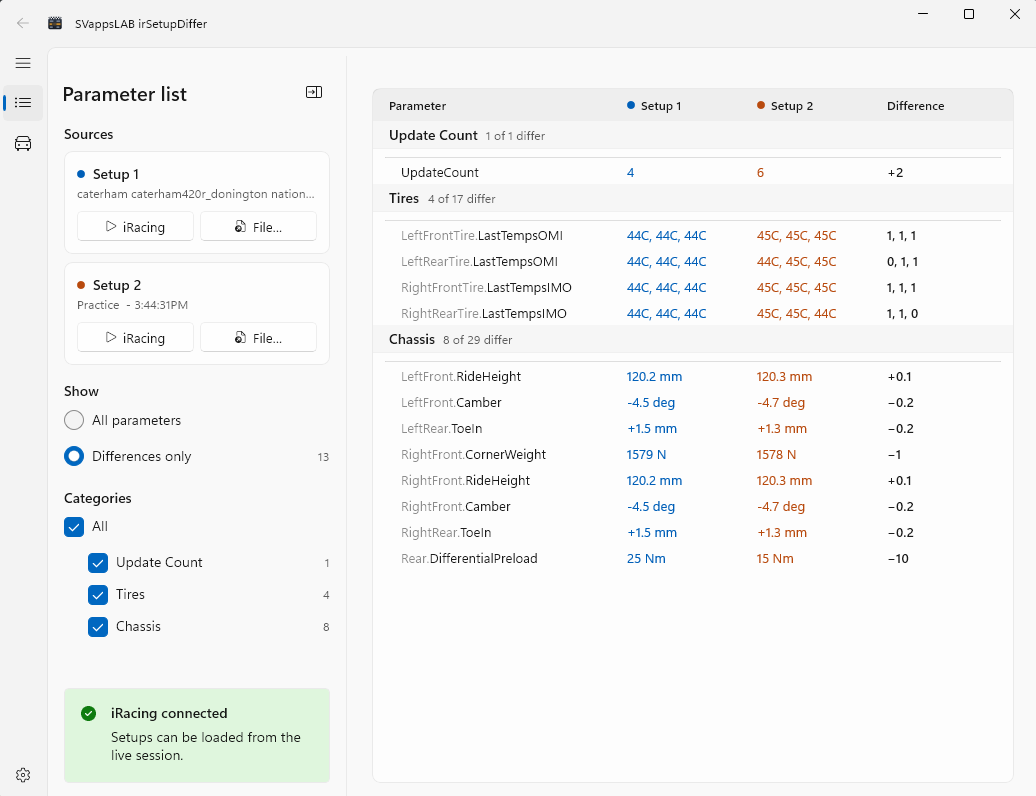Uncheck the Tires category checkbox
The image size is (1036, 796).
[98, 595]
